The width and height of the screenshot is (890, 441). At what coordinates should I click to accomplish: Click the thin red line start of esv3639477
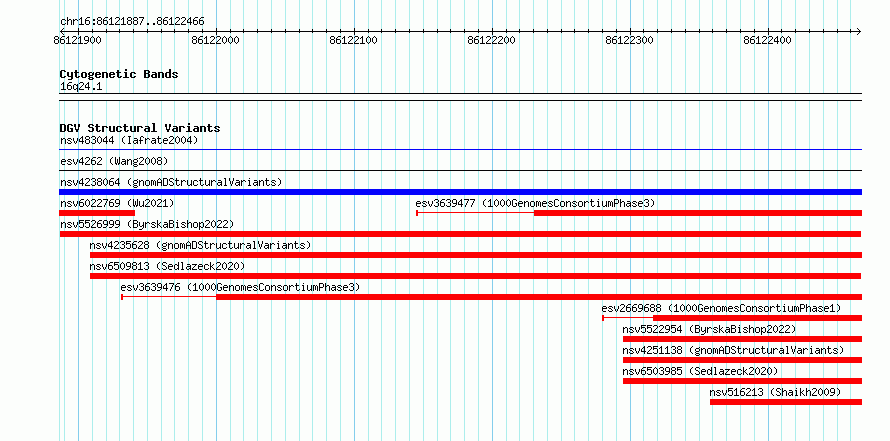pos(475,213)
